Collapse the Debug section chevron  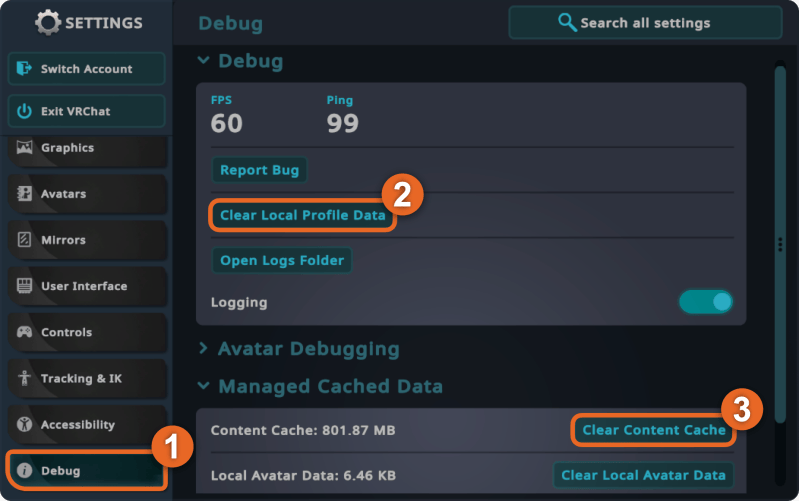(x=203, y=60)
